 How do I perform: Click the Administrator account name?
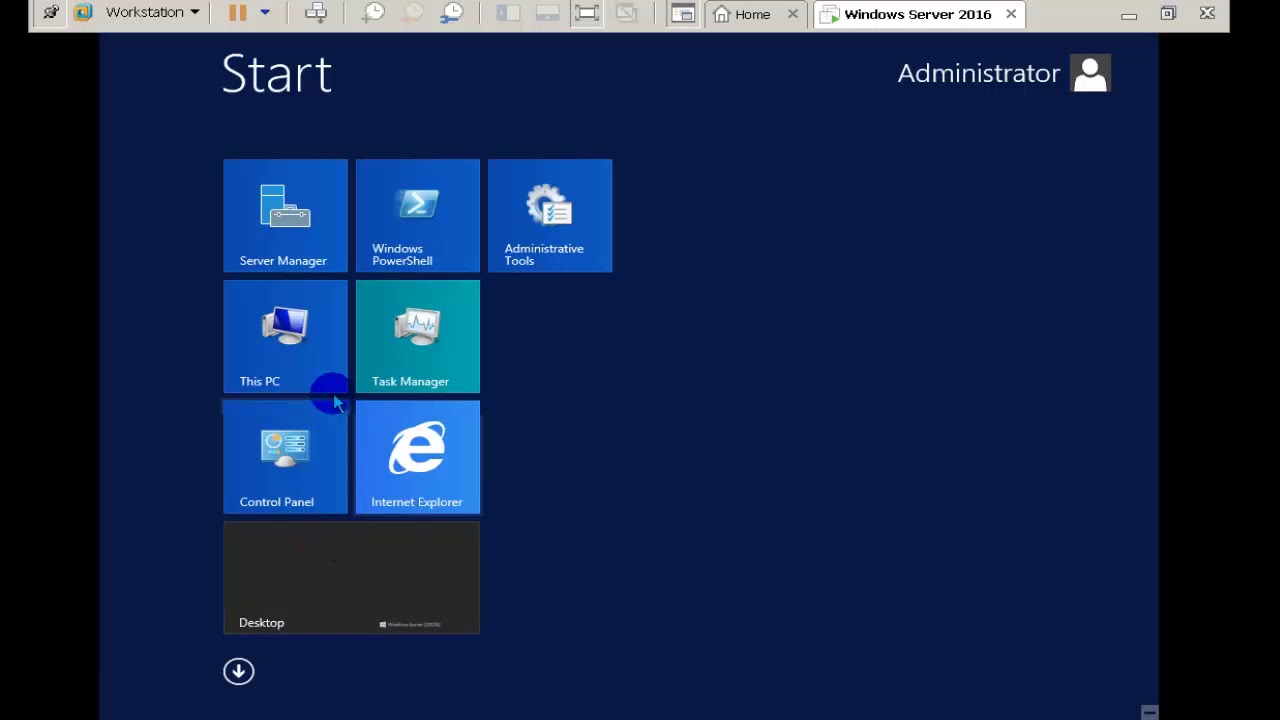click(978, 73)
